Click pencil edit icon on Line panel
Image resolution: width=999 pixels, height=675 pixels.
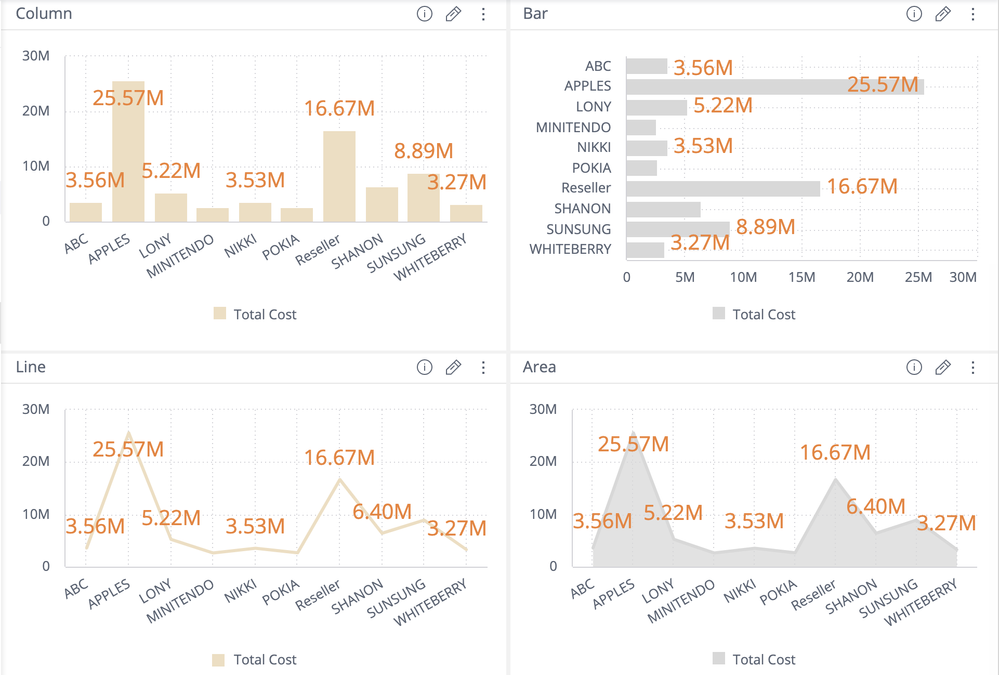(x=453, y=367)
